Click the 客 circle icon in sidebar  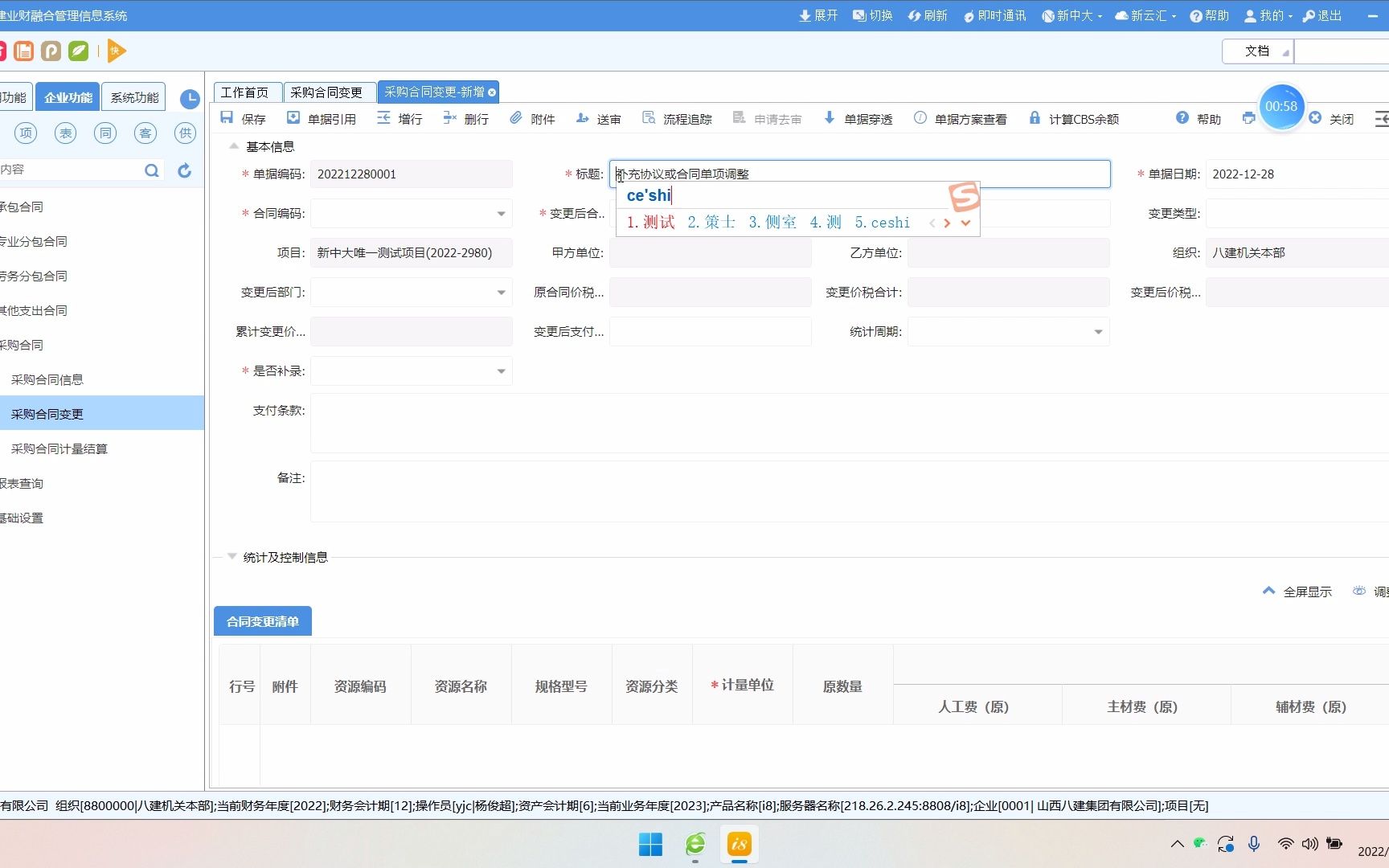pos(145,133)
